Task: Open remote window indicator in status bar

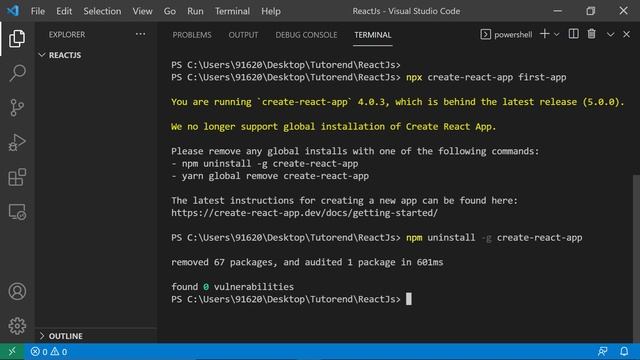Action: (12, 351)
